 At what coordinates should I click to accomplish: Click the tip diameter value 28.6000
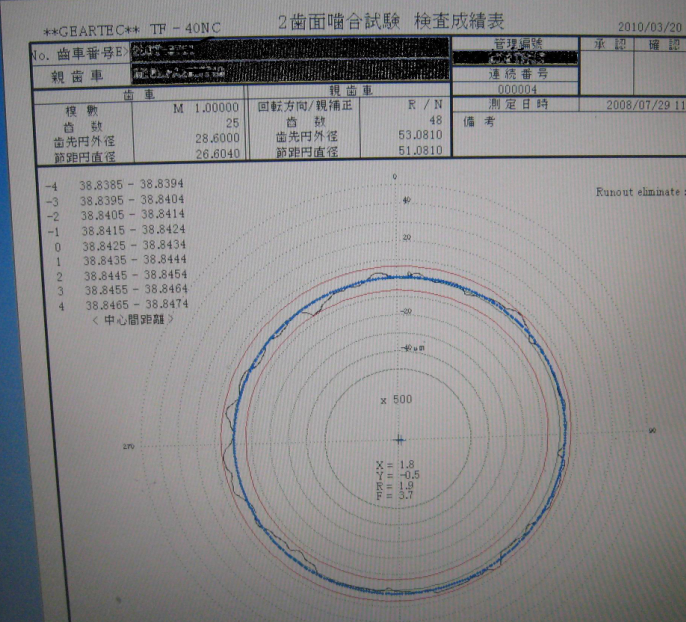(217, 138)
